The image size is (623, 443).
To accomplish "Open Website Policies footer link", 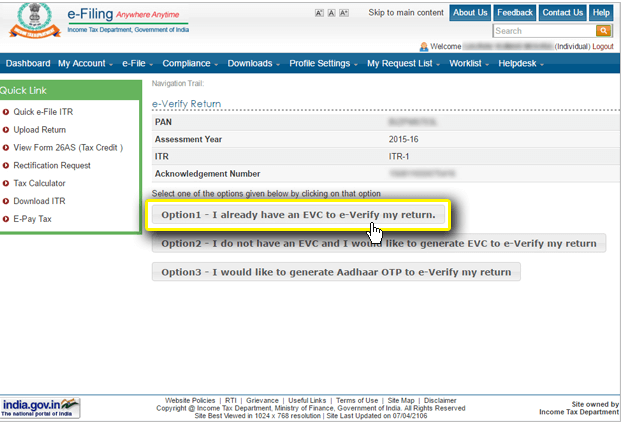I will coord(190,400).
